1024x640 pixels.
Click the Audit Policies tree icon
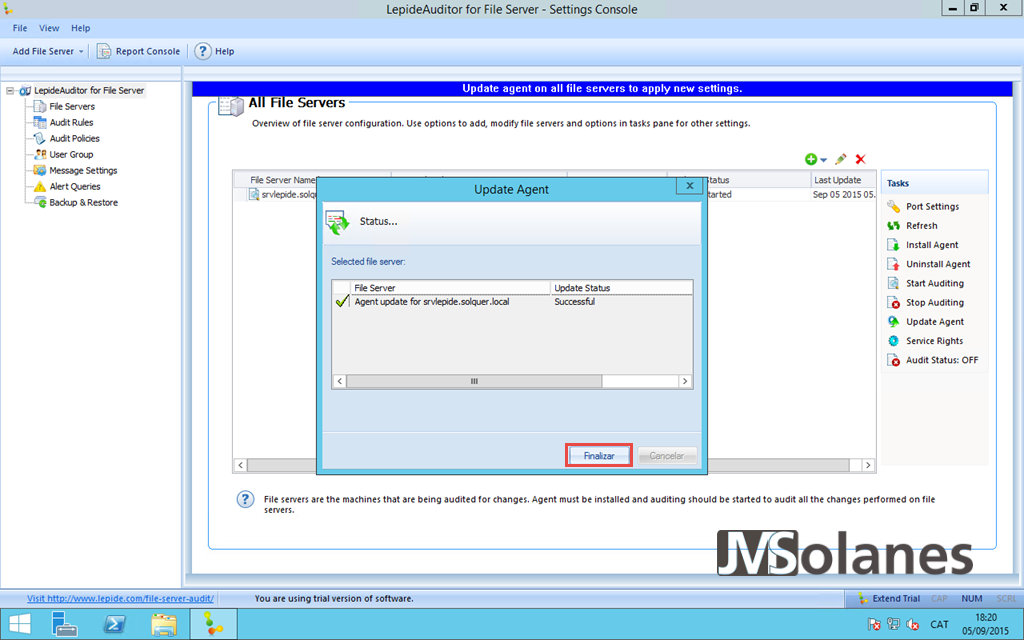pyautogui.click(x=40, y=138)
